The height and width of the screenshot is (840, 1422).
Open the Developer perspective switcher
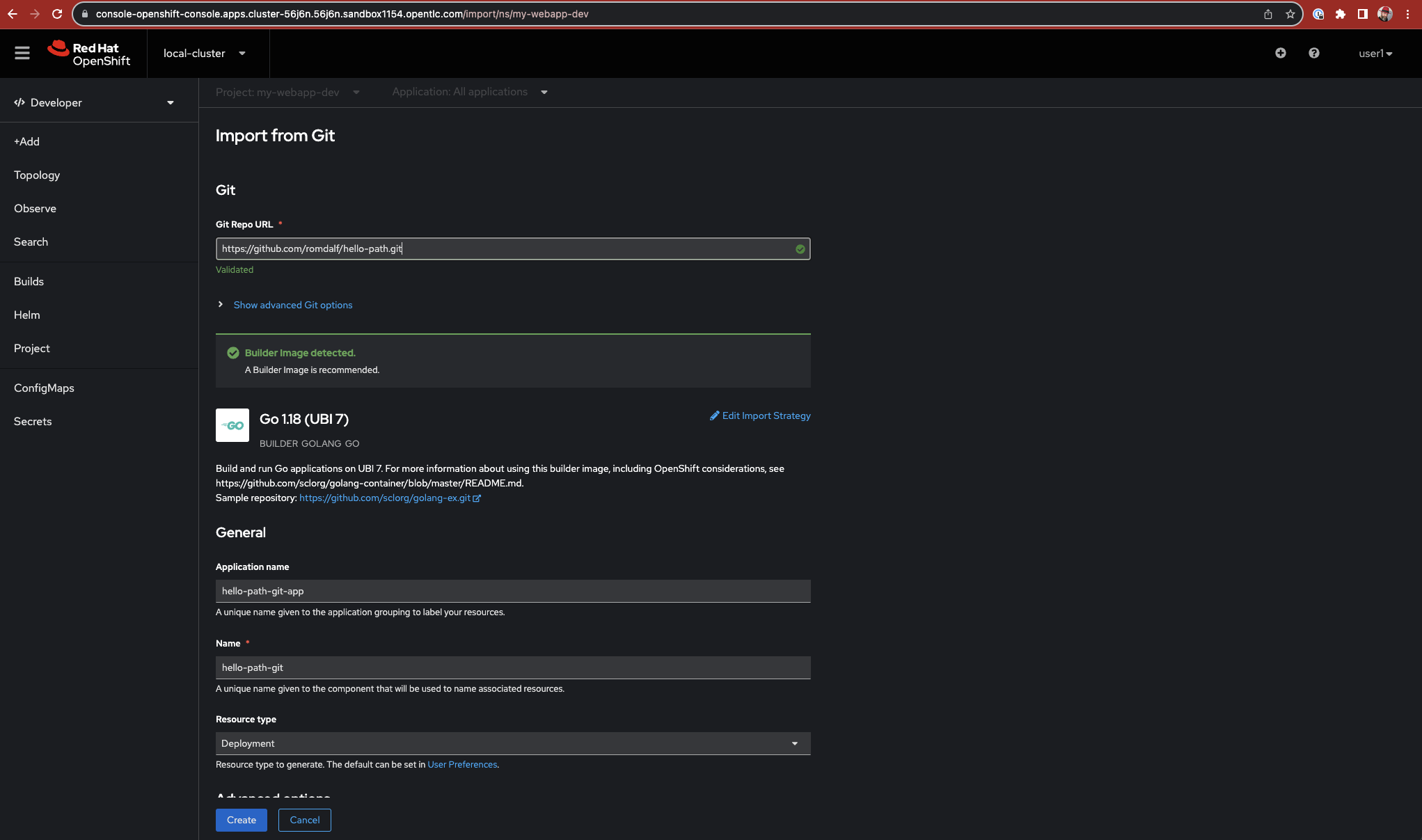(x=94, y=103)
